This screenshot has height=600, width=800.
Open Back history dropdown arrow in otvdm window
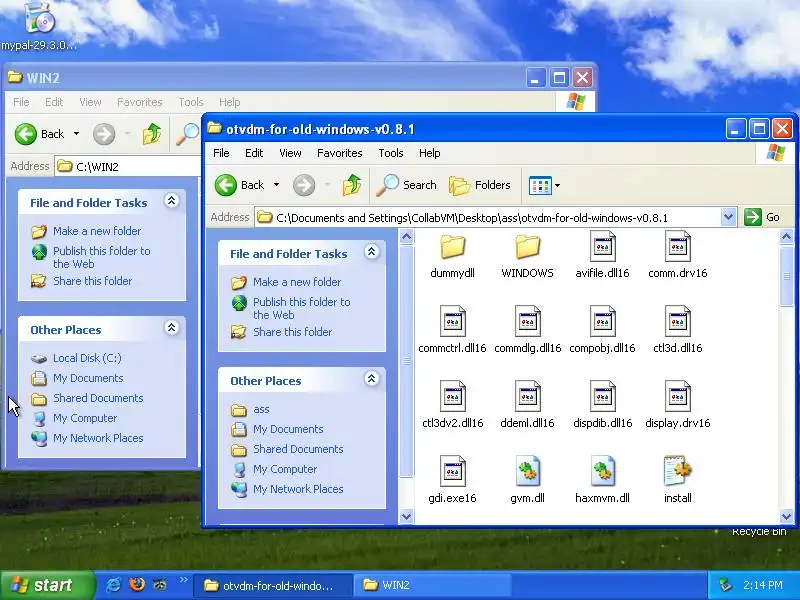[x=277, y=185]
